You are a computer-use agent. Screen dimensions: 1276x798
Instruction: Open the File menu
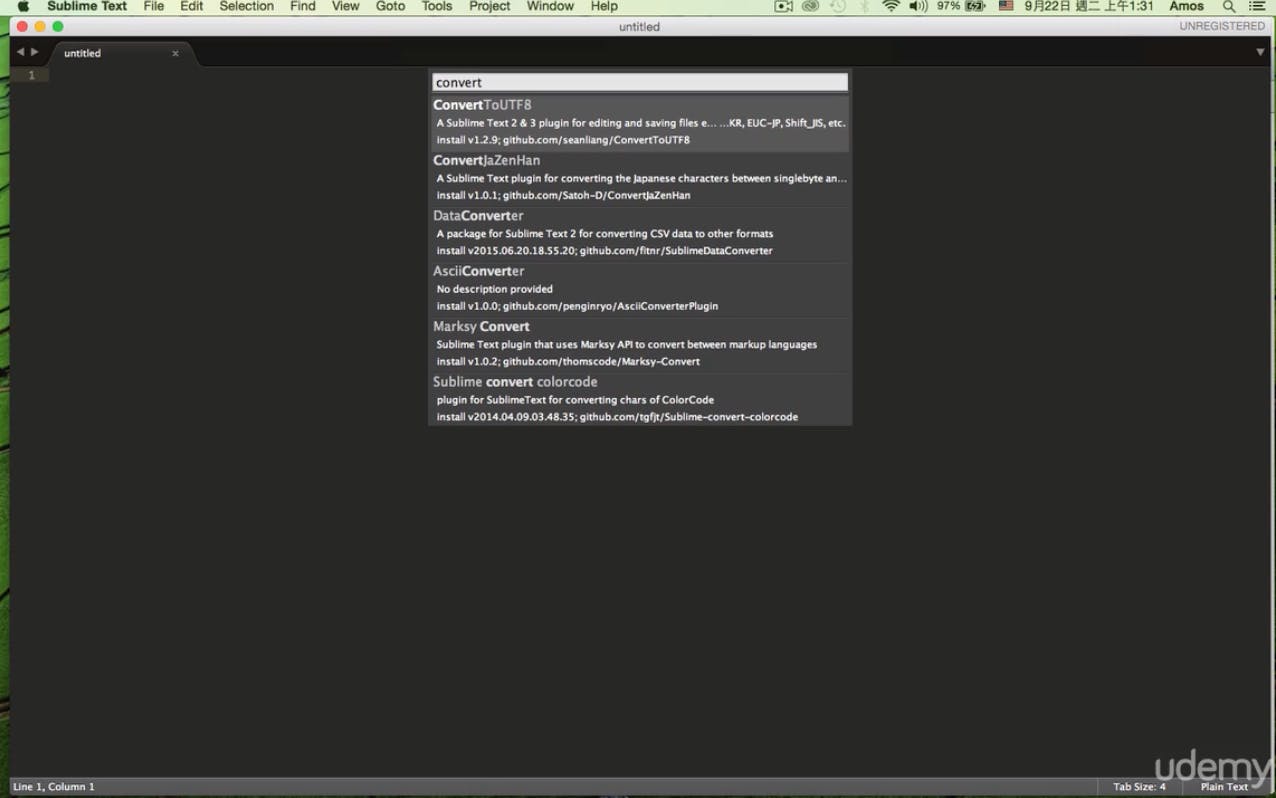153,6
